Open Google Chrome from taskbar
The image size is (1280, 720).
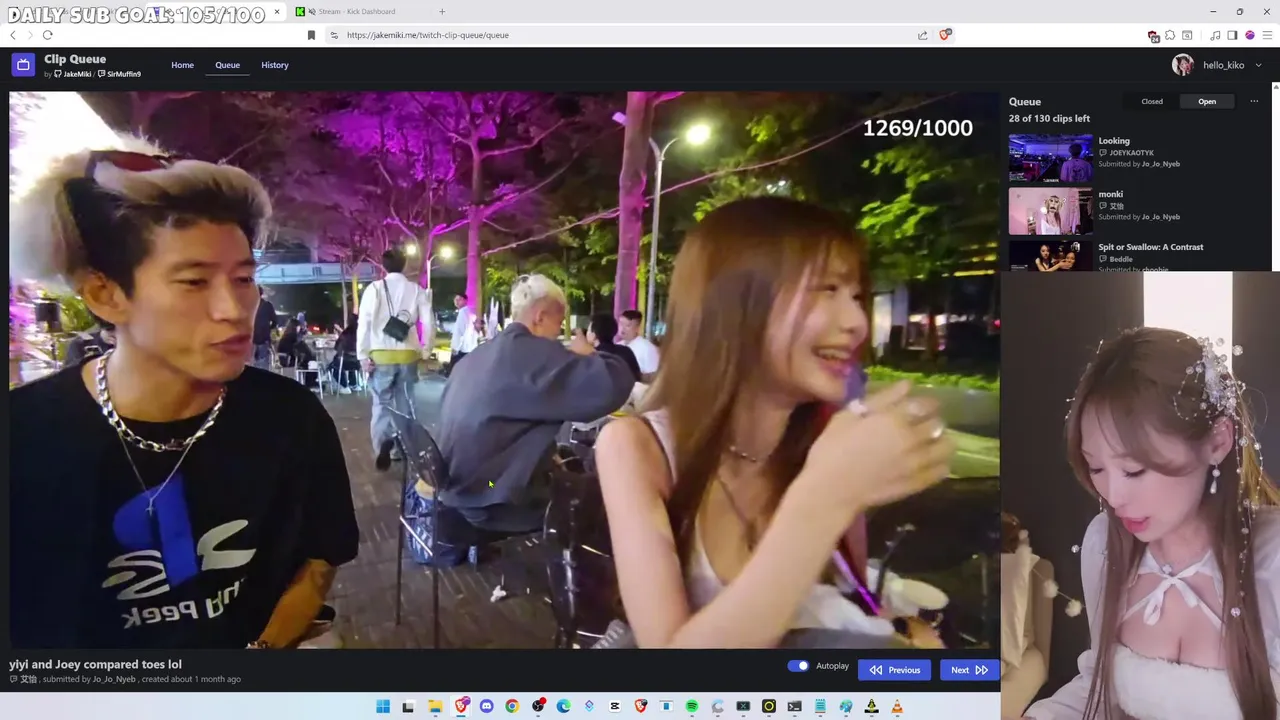pos(512,707)
